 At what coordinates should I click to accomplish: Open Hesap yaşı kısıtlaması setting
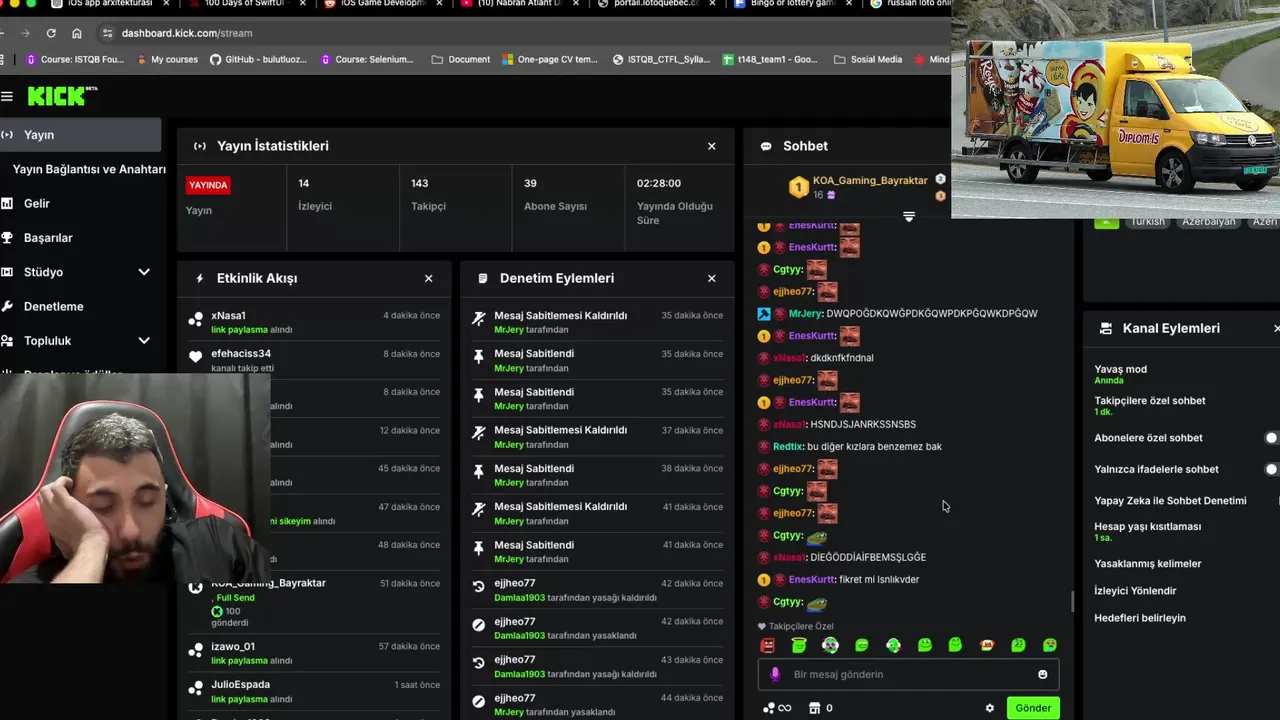point(1147,531)
